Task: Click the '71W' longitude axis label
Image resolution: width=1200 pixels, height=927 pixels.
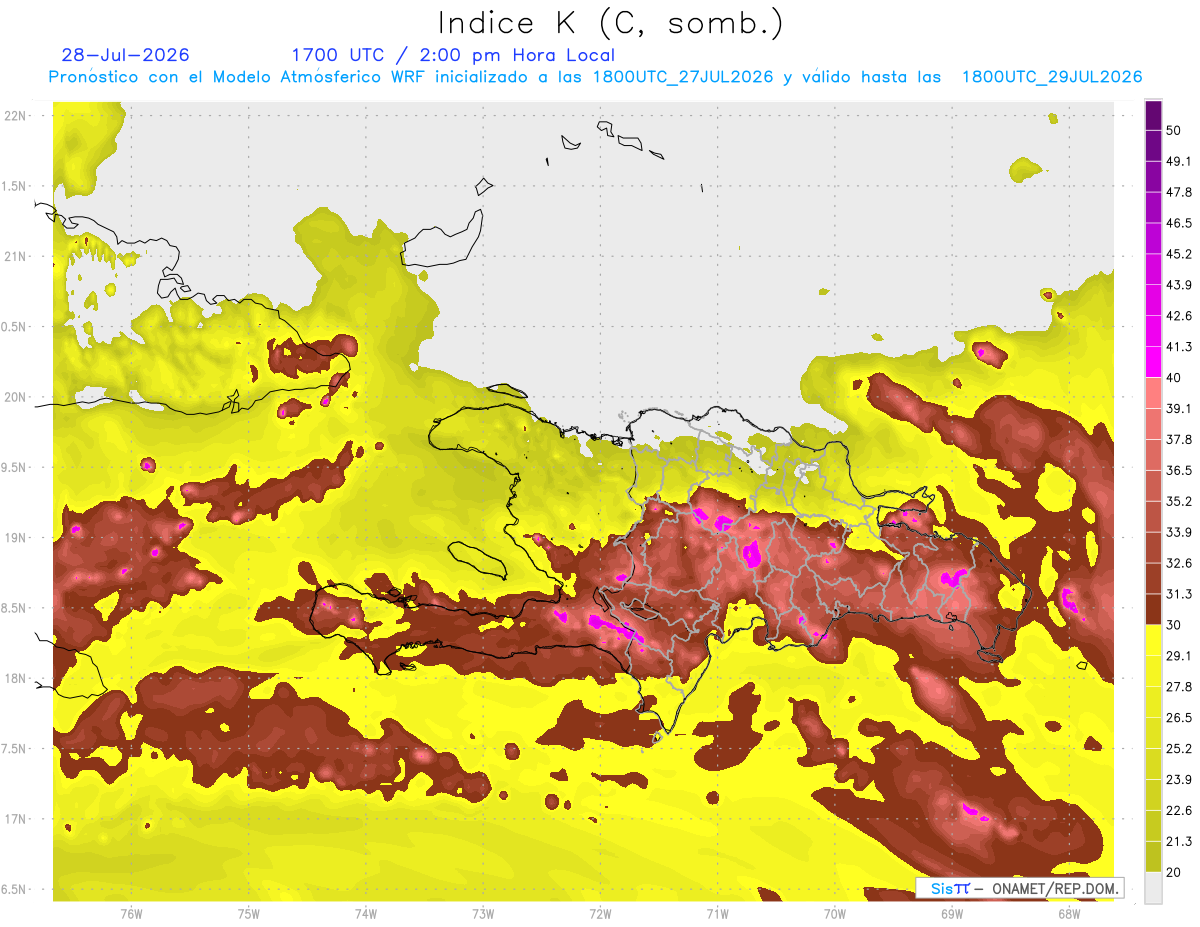Action: 717,914
